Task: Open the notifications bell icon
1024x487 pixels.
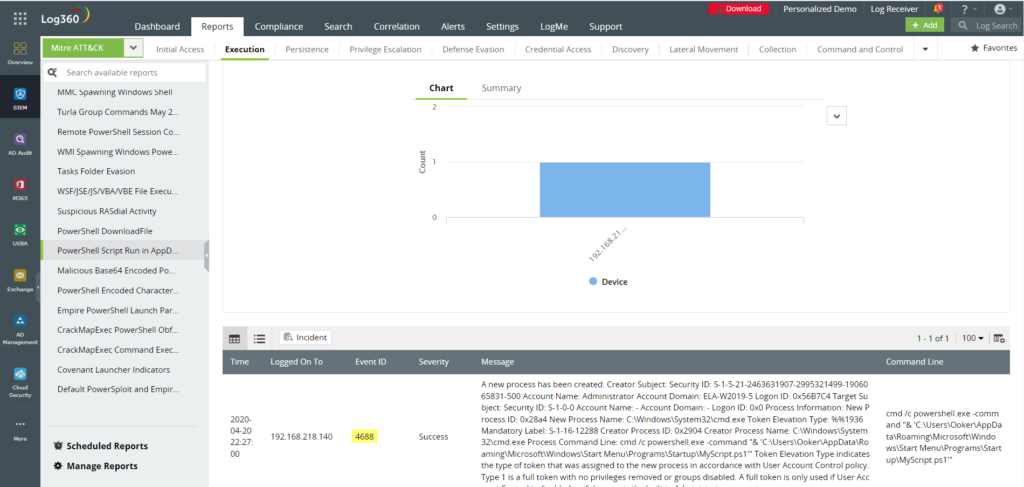Action: [x=937, y=8]
